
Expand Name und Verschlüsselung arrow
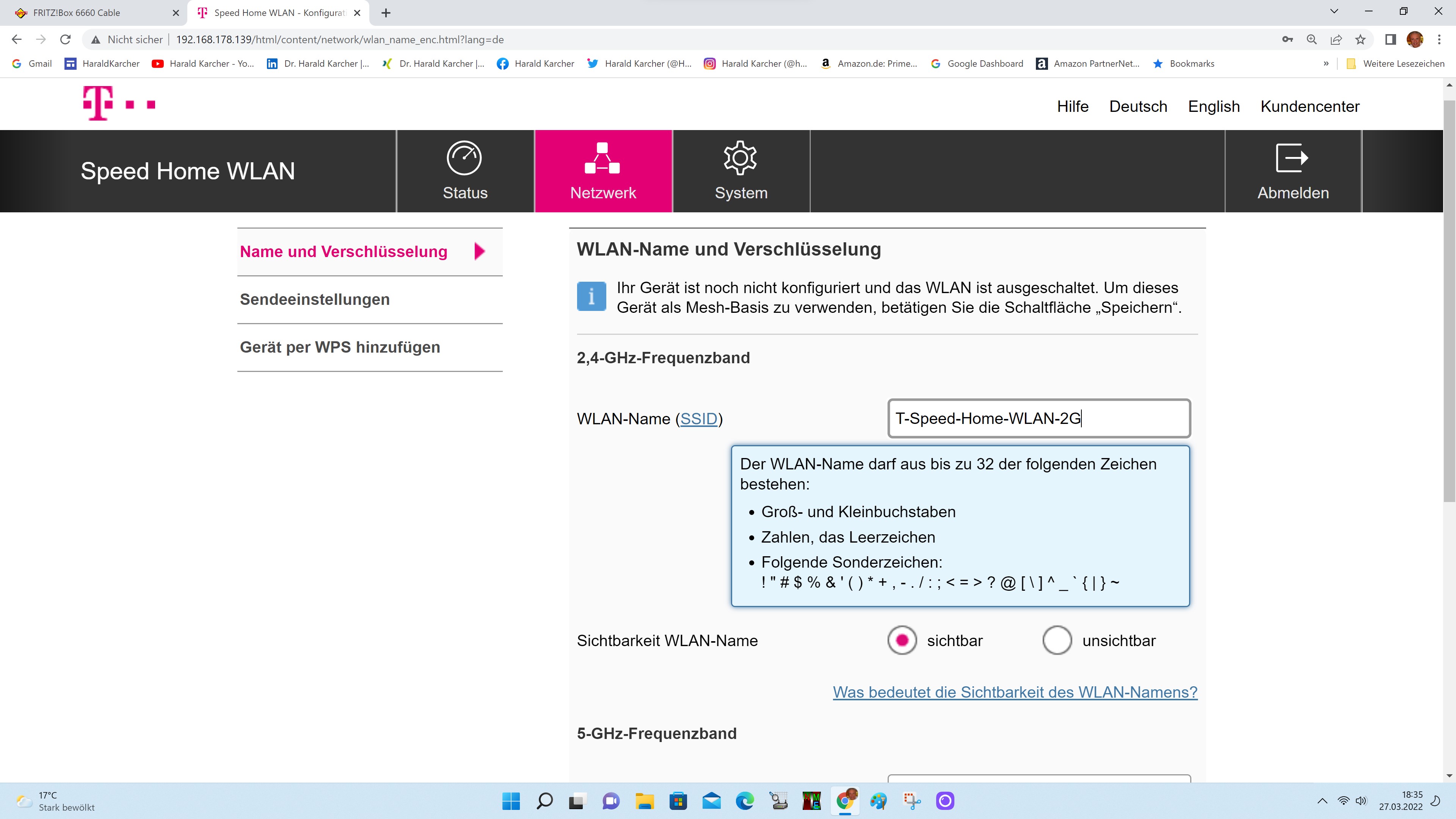click(479, 251)
